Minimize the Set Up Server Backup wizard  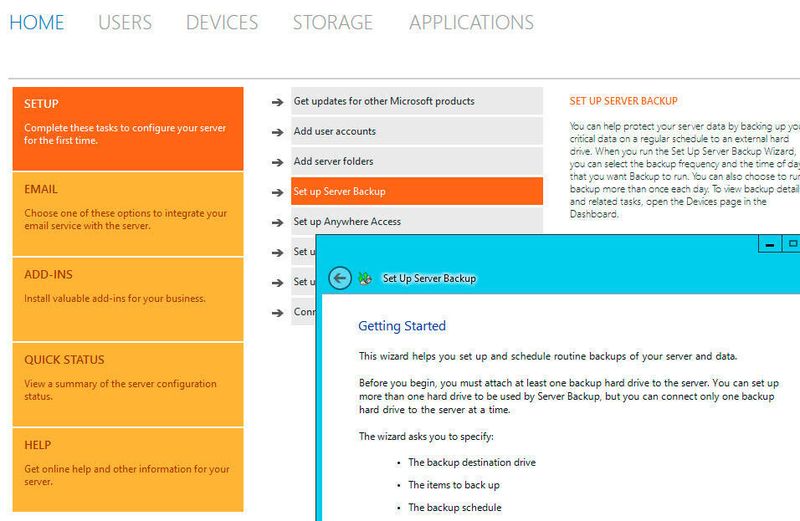770,244
